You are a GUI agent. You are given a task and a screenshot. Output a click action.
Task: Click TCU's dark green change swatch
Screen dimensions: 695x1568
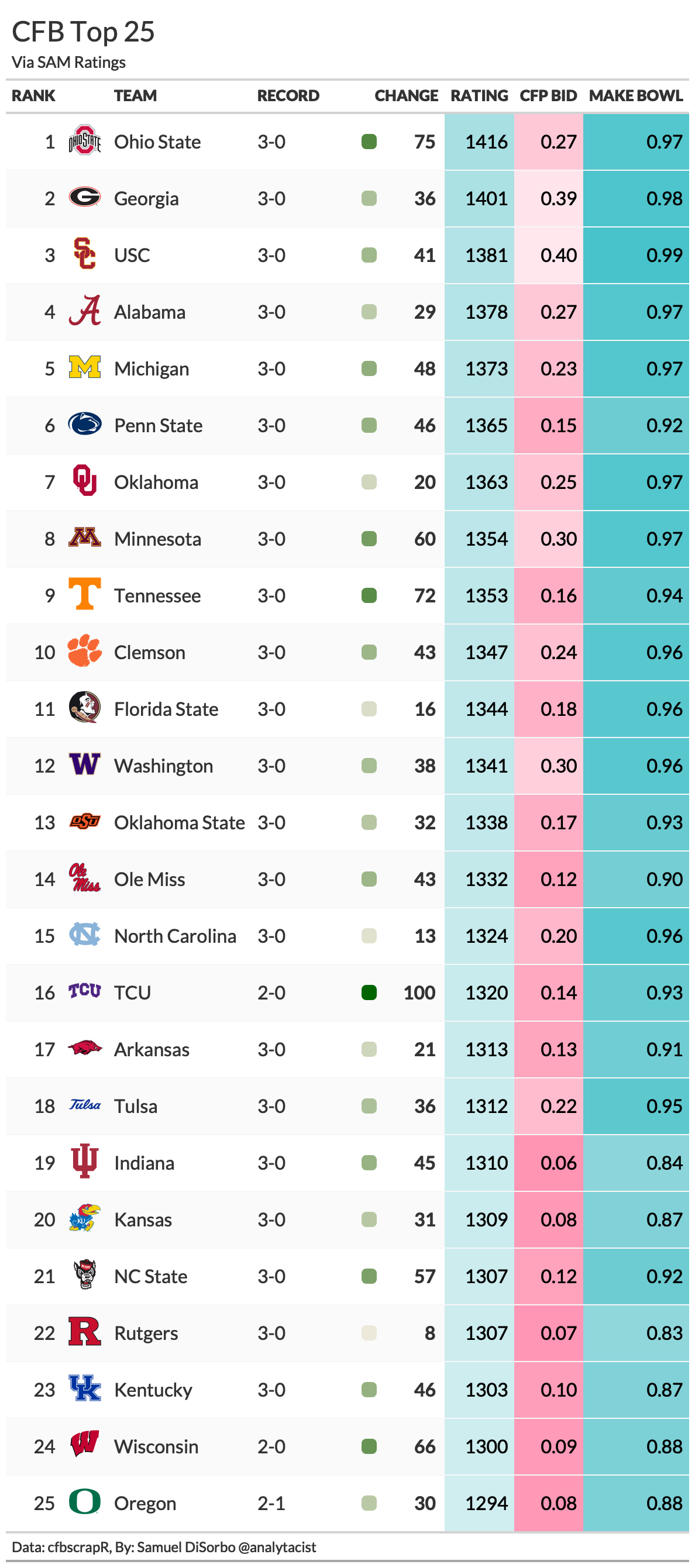[x=369, y=992]
